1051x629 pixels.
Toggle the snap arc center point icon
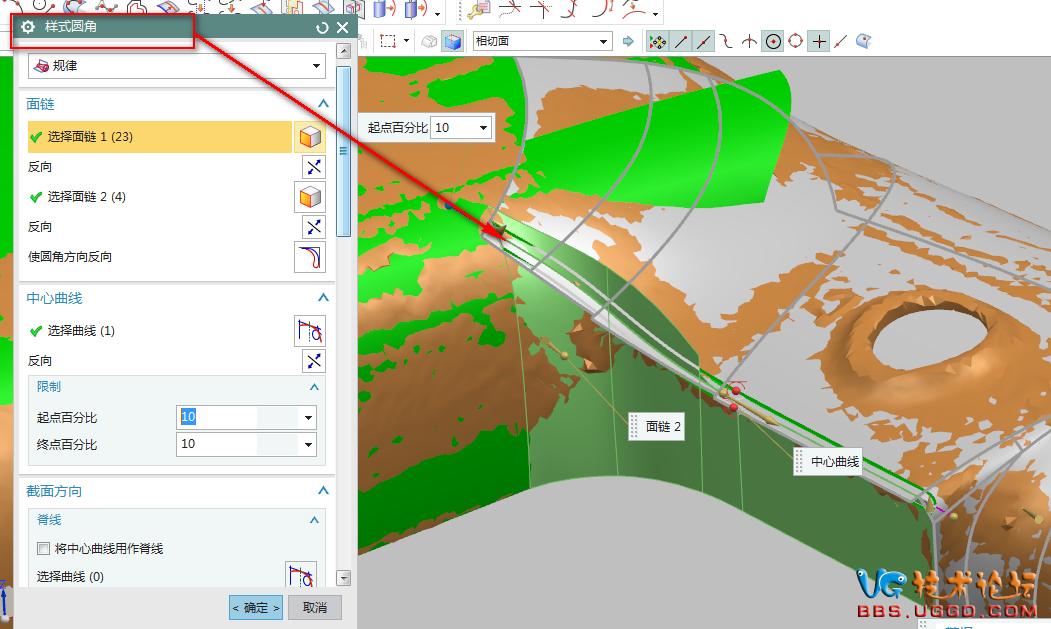click(x=772, y=41)
